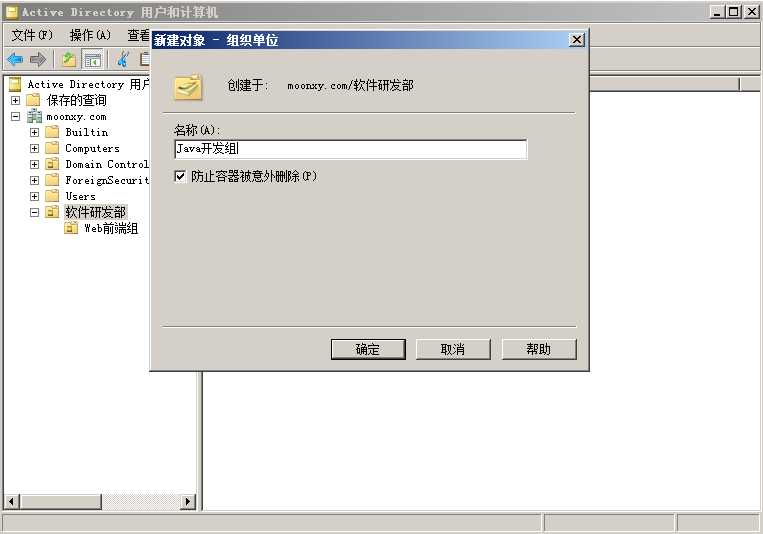
Task: Collapse the moonxy.com domain node
Action: pyautogui.click(x=16, y=116)
